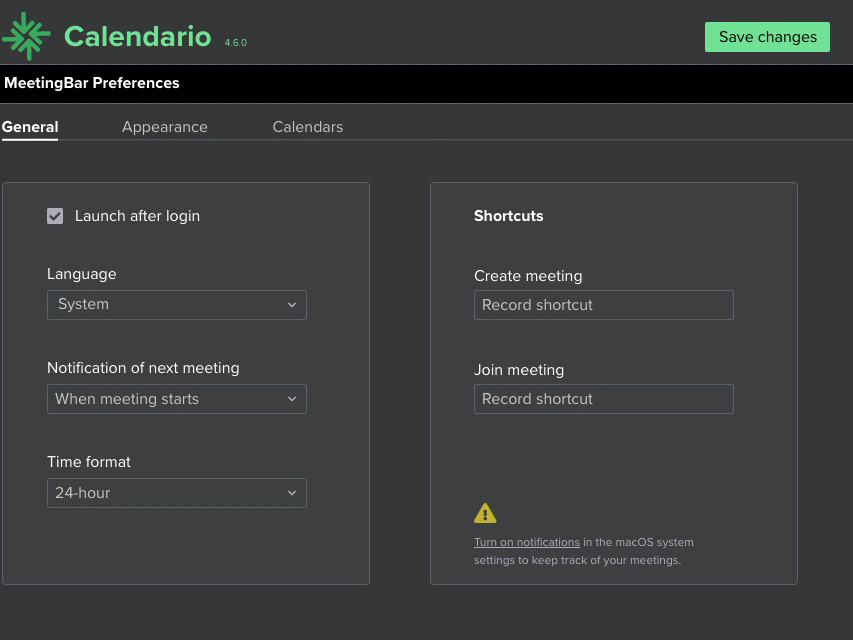The width and height of the screenshot is (853, 640).
Task: Click the yellow warning triangle icon
Action: (x=485, y=513)
